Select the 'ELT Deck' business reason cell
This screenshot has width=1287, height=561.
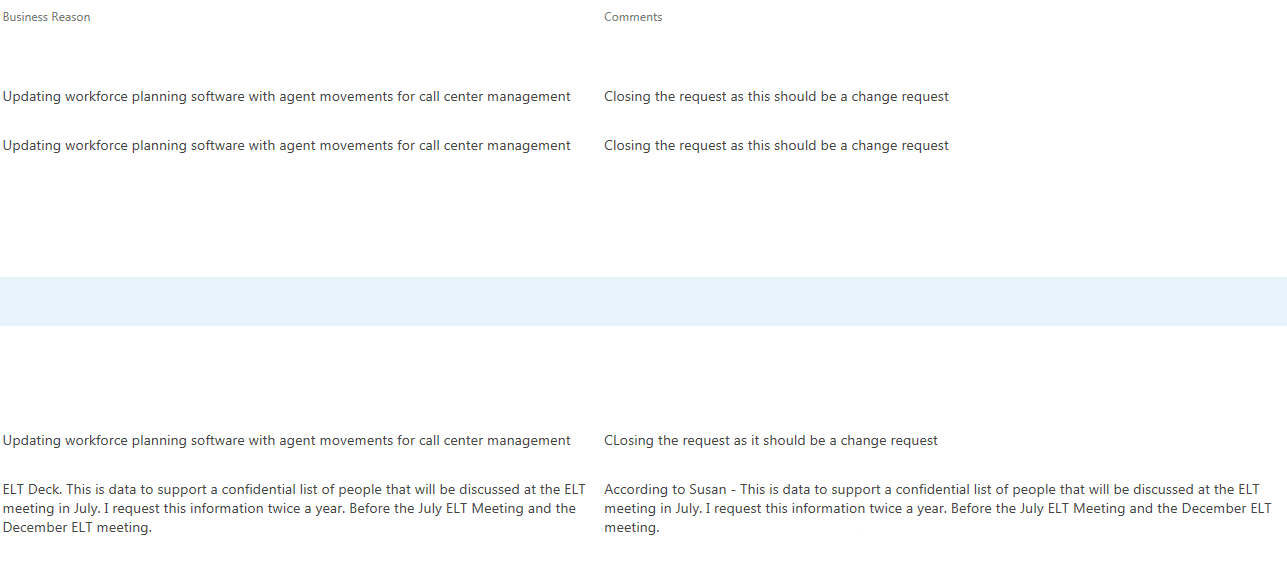click(294, 509)
